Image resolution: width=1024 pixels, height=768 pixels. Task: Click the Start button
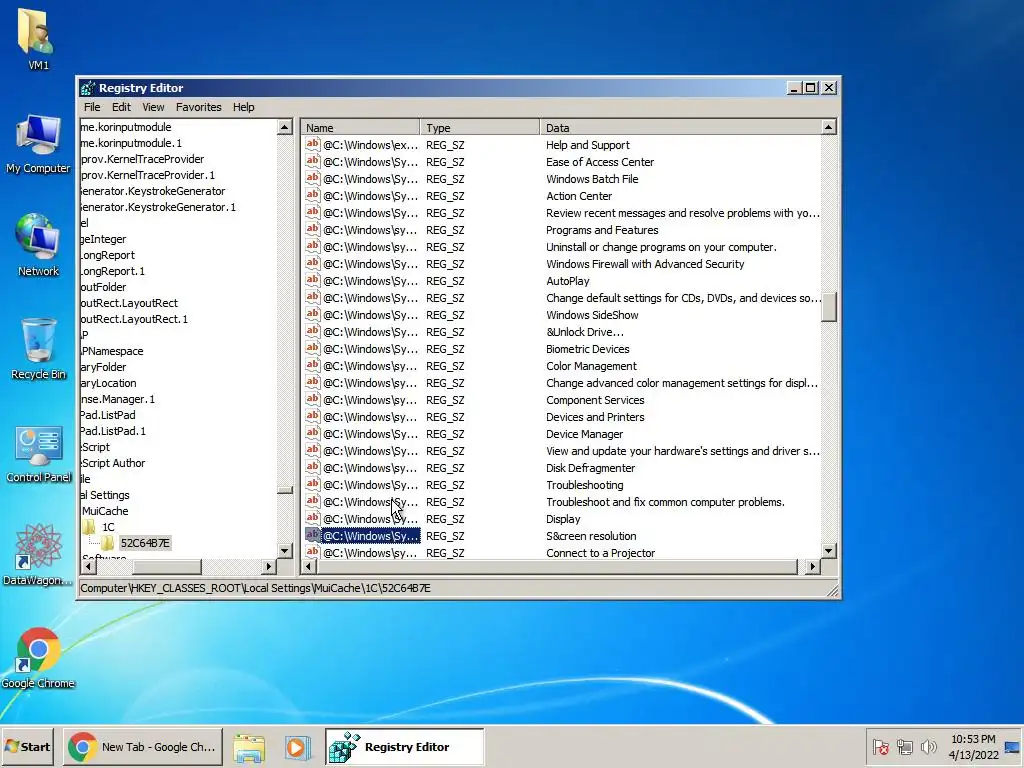coord(28,747)
